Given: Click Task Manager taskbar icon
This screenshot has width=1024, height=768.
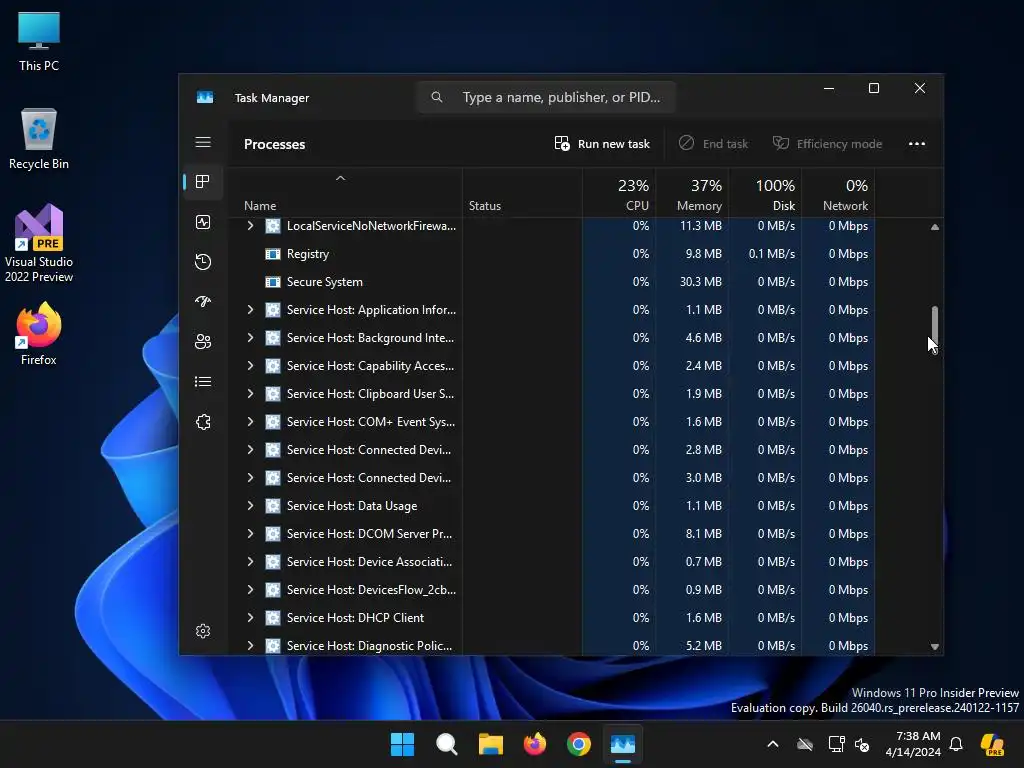Looking at the screenshot, I should [x=623, y=744].
